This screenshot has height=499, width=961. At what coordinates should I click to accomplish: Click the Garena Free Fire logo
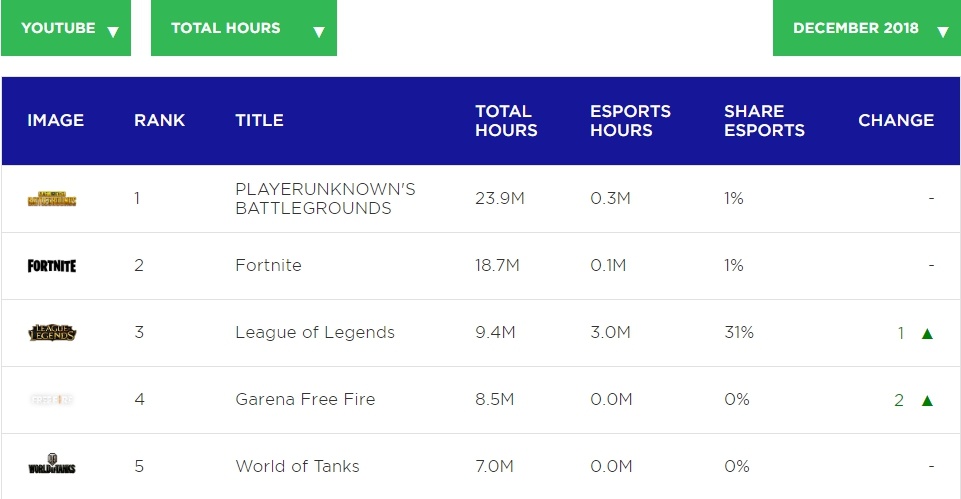pyautogui.click(x=52, y=400)
